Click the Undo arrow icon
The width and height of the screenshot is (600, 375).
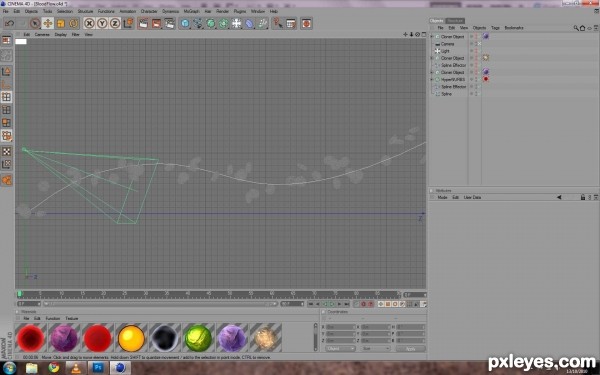10,23
